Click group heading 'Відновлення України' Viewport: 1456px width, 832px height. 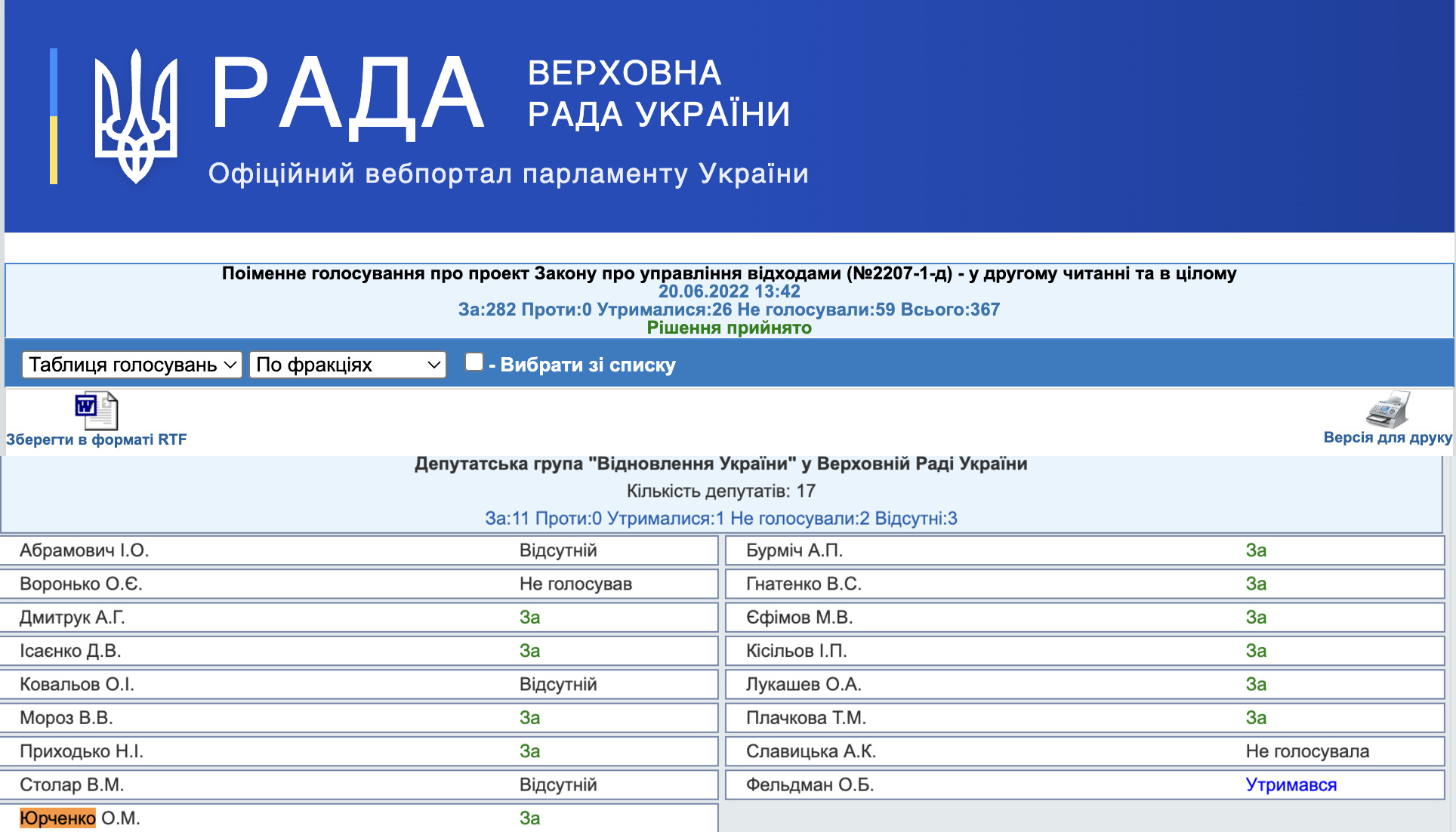point(721,464)
